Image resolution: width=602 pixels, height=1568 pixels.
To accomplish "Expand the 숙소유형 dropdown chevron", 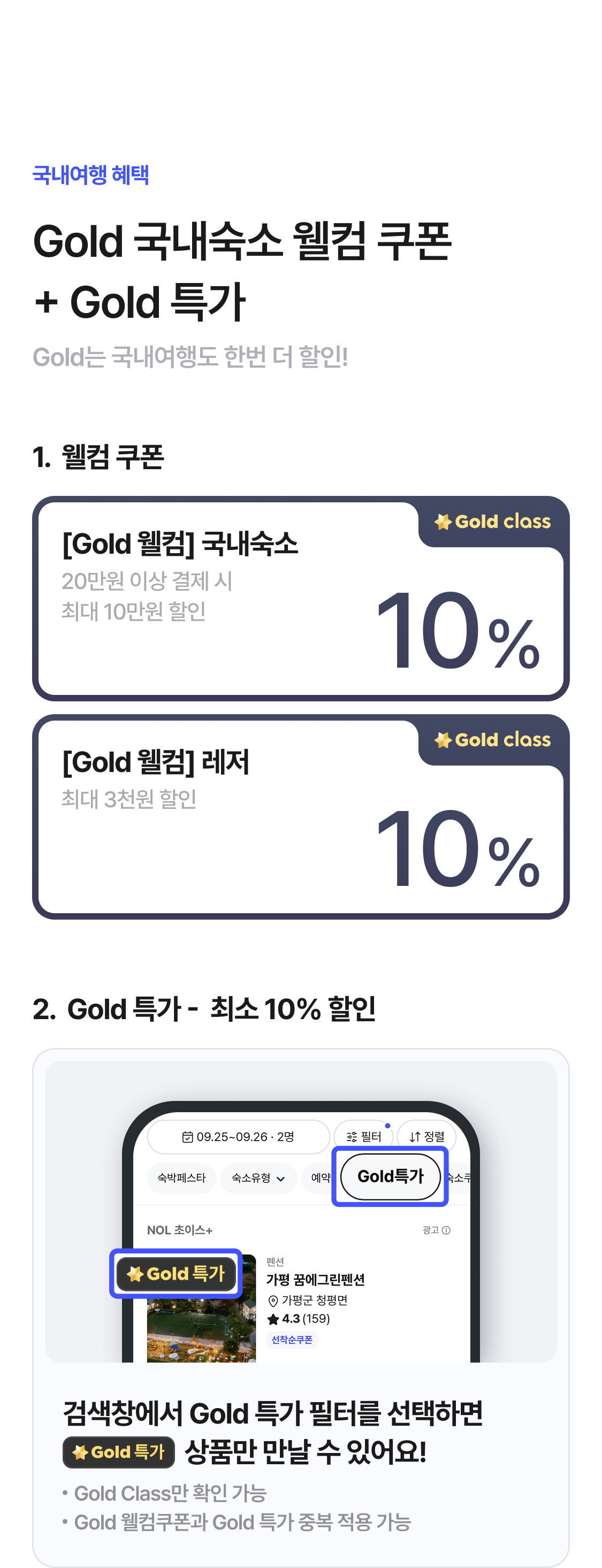I will coord(280,1179).
